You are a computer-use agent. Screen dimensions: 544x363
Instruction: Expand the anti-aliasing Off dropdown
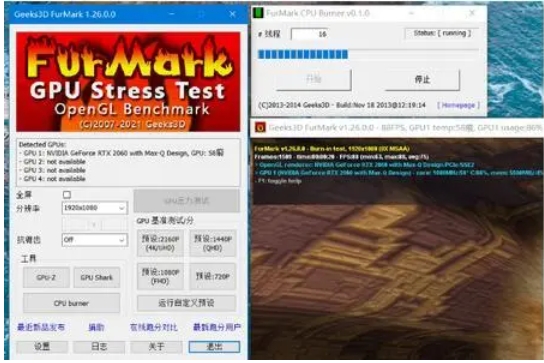click(95, 240)
